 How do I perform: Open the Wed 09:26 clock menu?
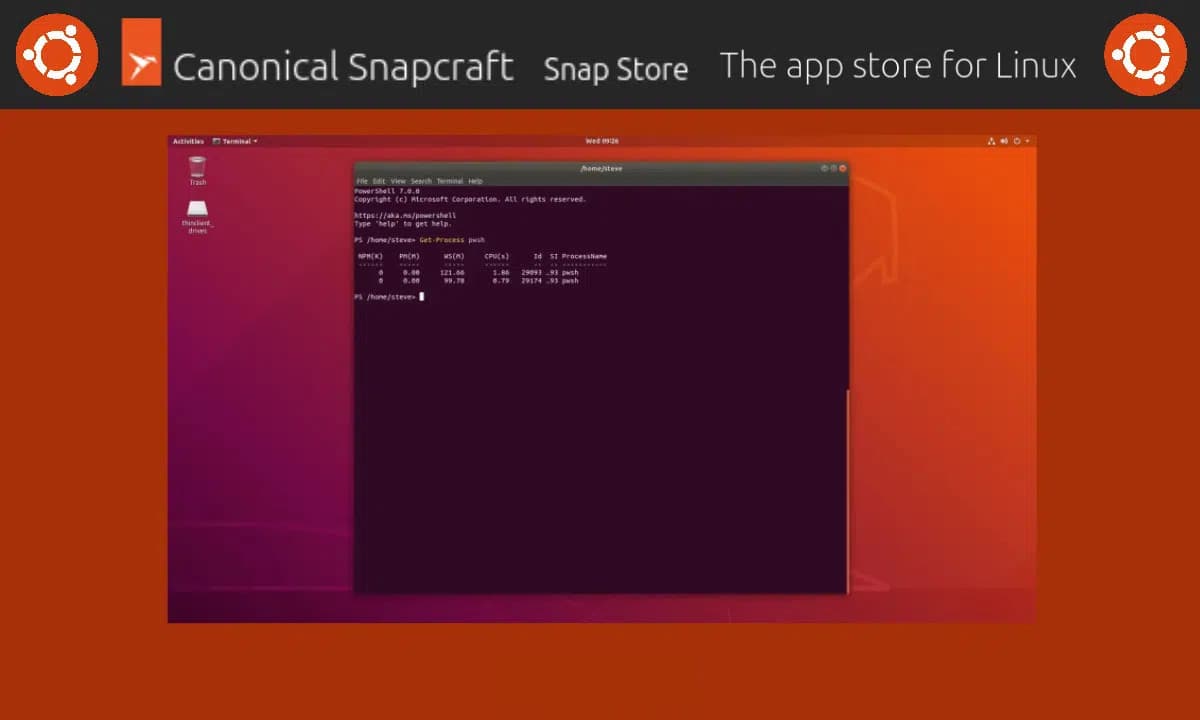click(x=601, y=141)
